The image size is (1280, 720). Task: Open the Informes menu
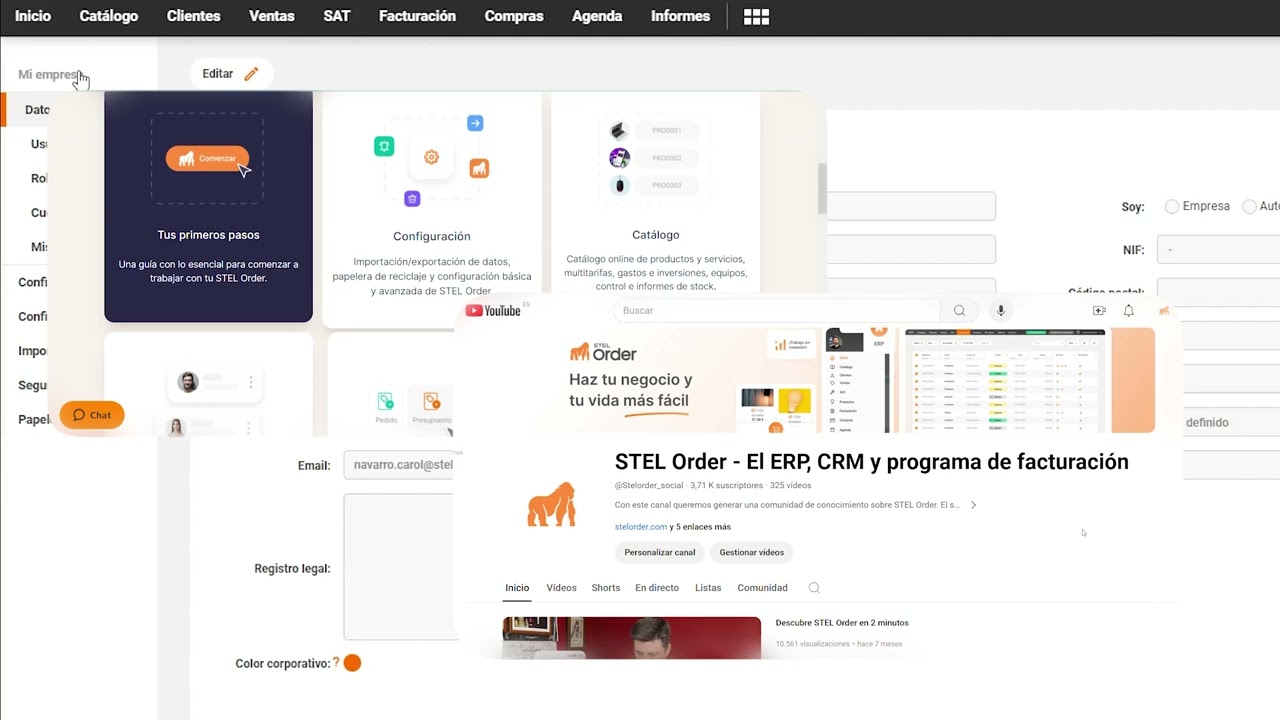click(680, 16)
